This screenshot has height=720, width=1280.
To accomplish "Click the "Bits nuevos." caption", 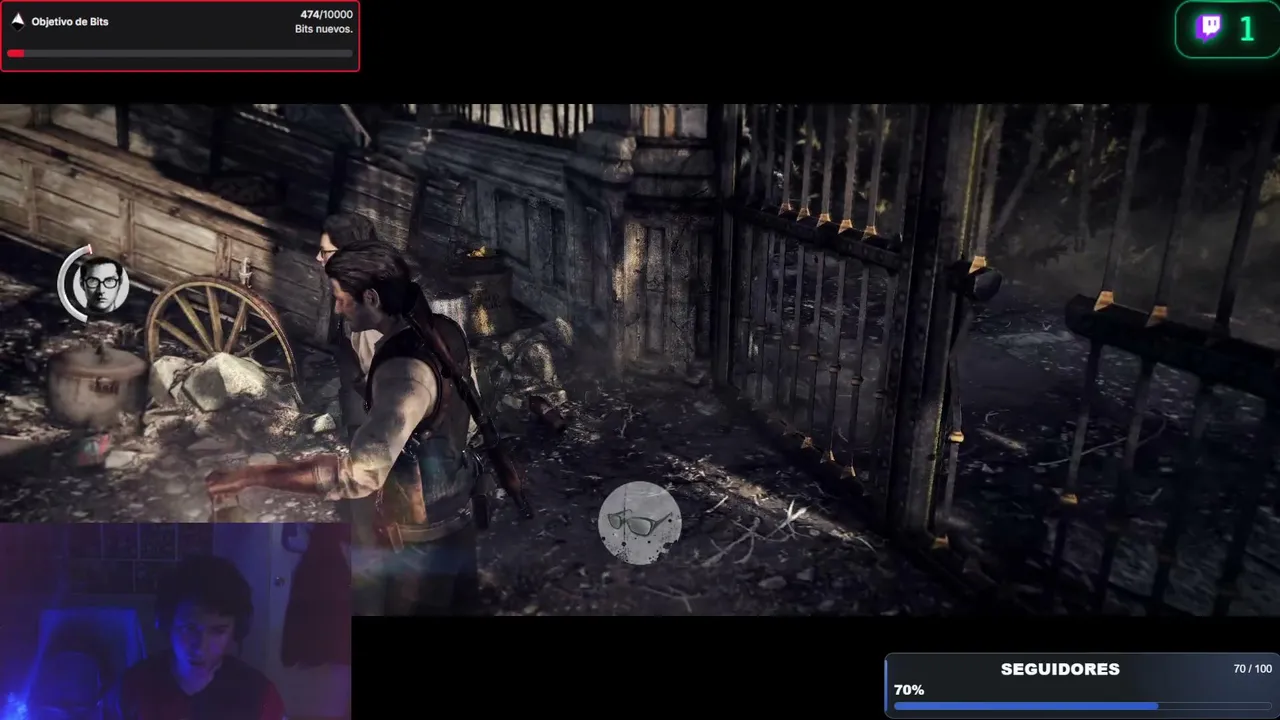I will [324, 30].
